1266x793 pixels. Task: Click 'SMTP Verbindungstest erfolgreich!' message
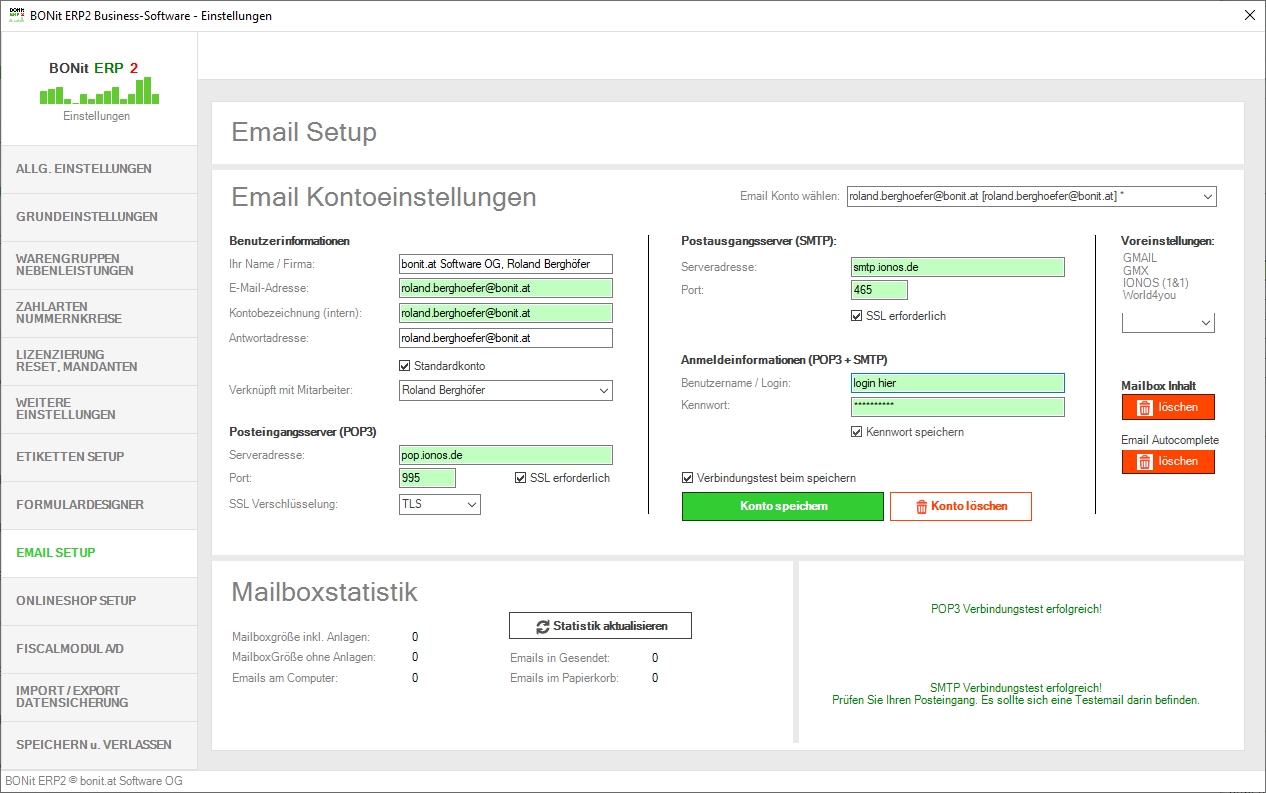point(1016,688)
